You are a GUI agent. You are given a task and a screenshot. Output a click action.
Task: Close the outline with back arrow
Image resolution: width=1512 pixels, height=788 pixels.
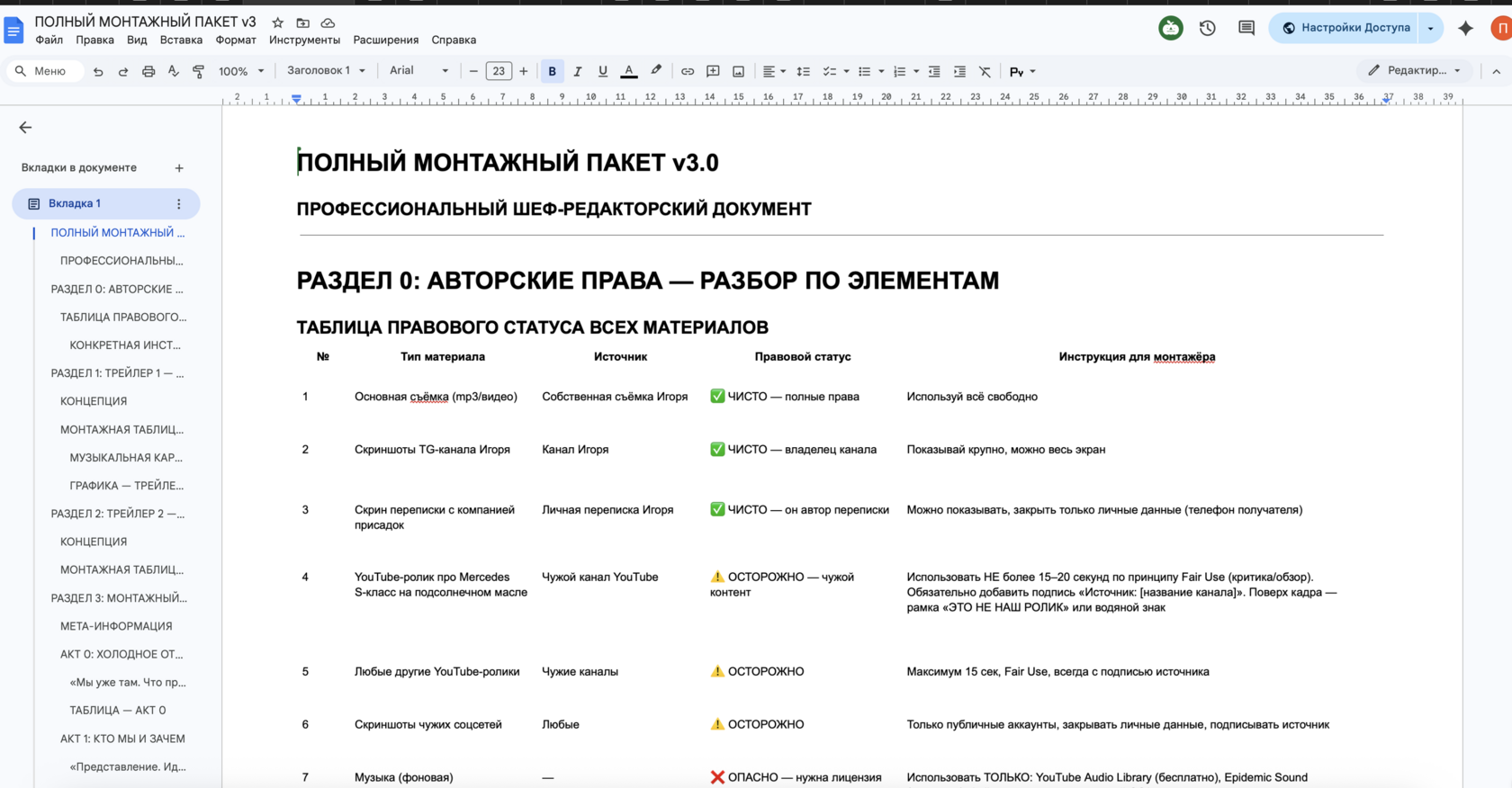coord(25,128)
